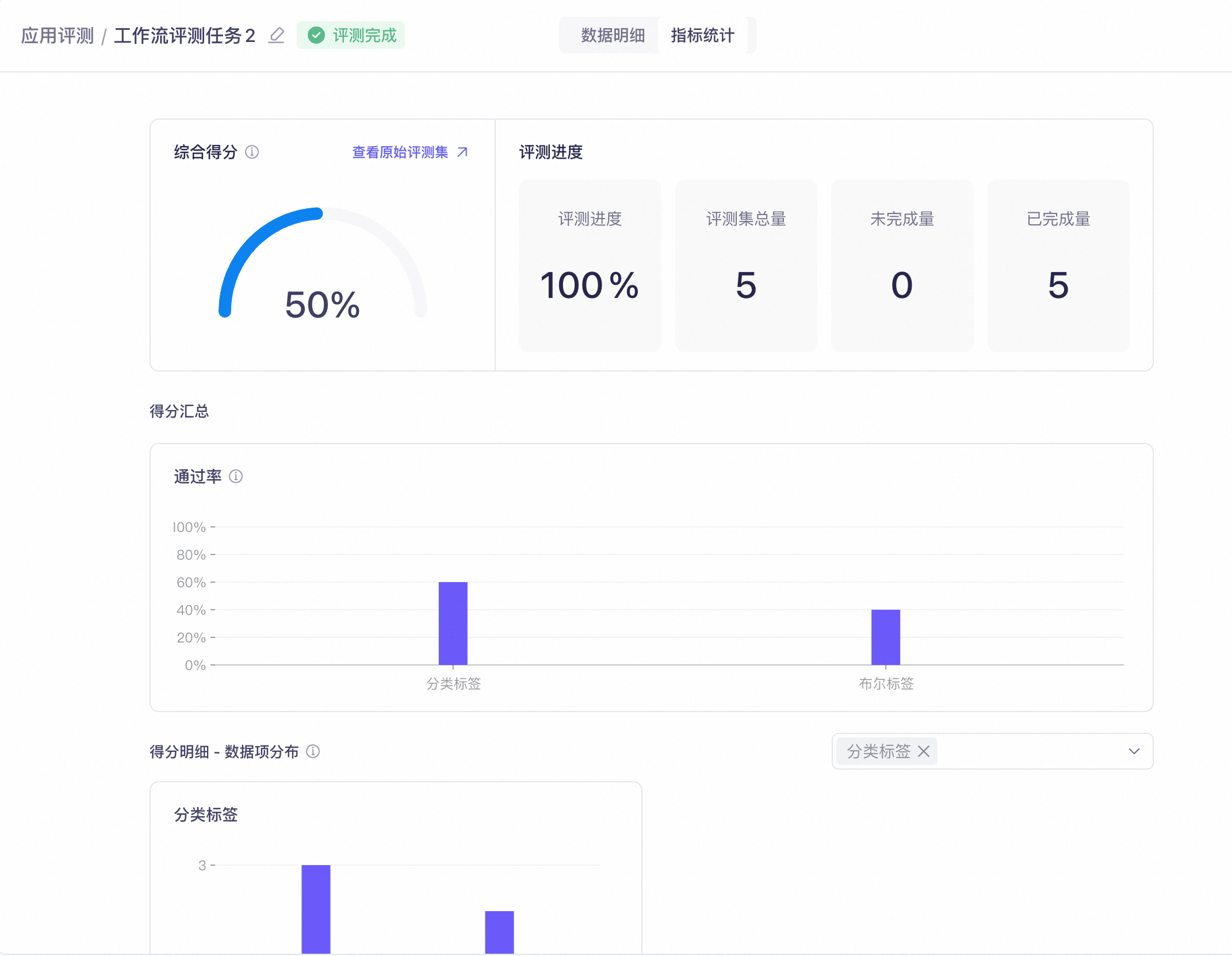Click arrow icon after 查看原始评测集
The width and height of the screenshot is (1232, 956).
click(462, 152)
